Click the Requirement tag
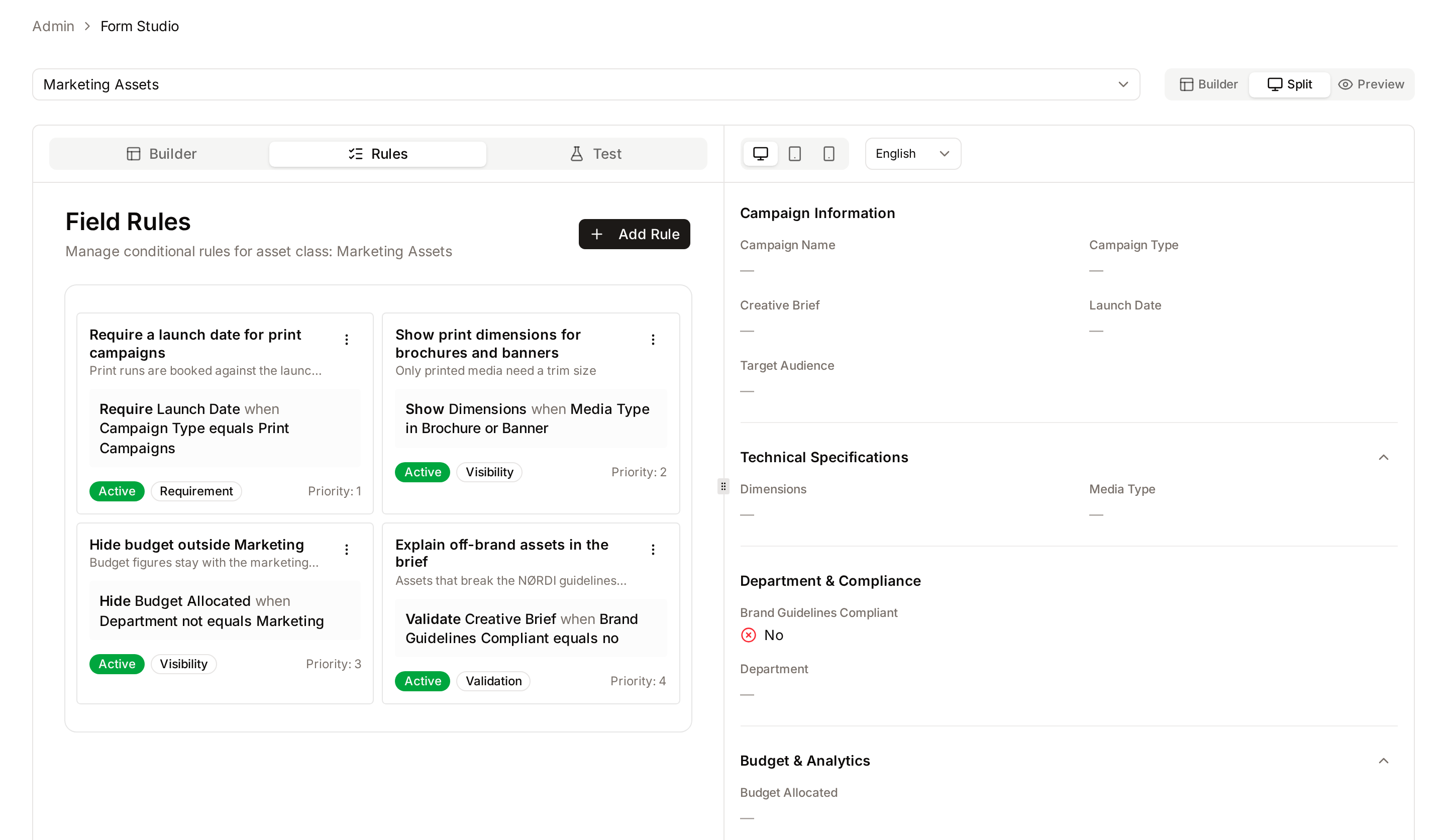Screen dimensions: 1447x840 [196, 491]
